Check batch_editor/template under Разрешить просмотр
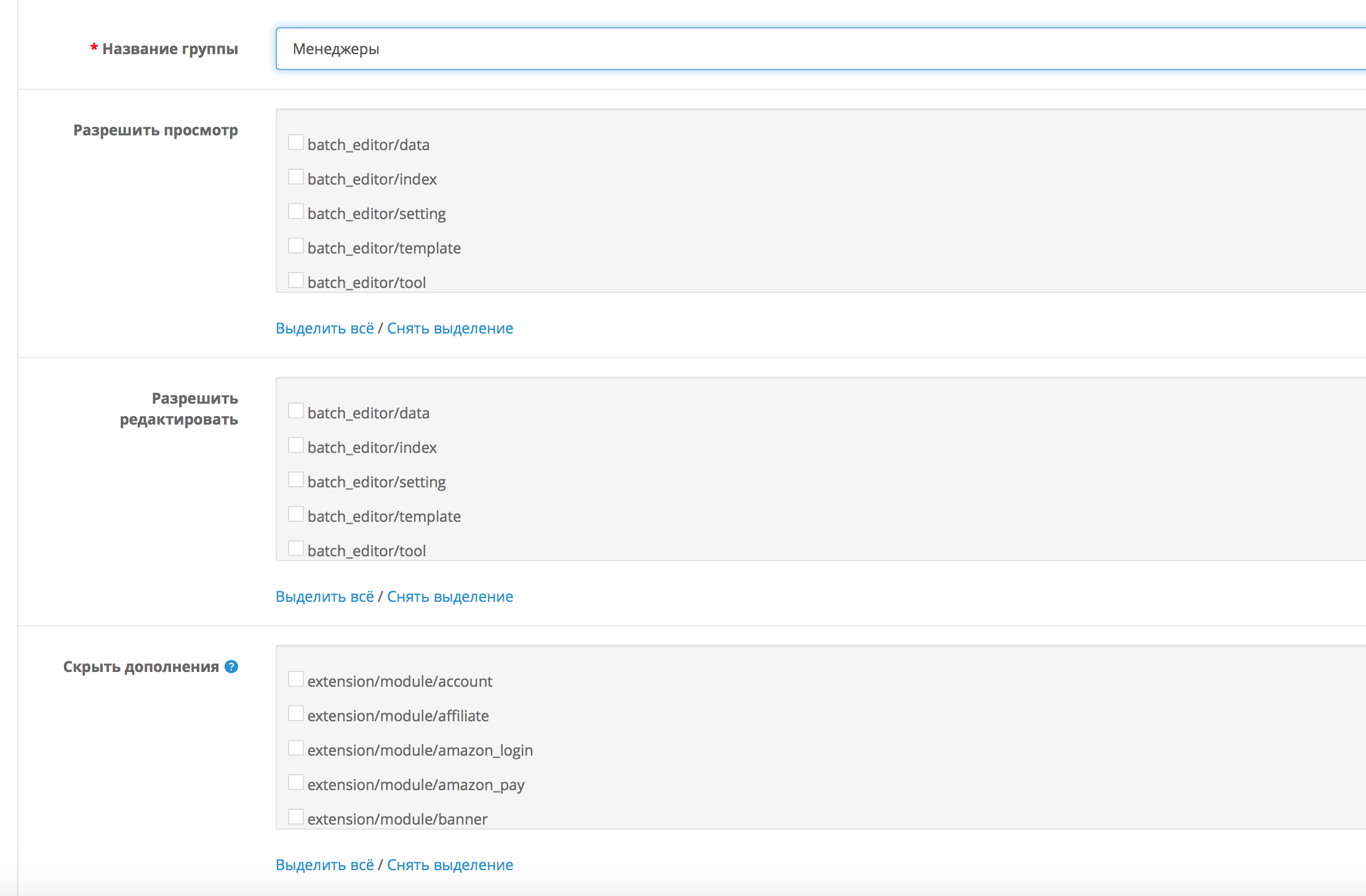This screenshot has height=896, width=1366. point(296,246)
